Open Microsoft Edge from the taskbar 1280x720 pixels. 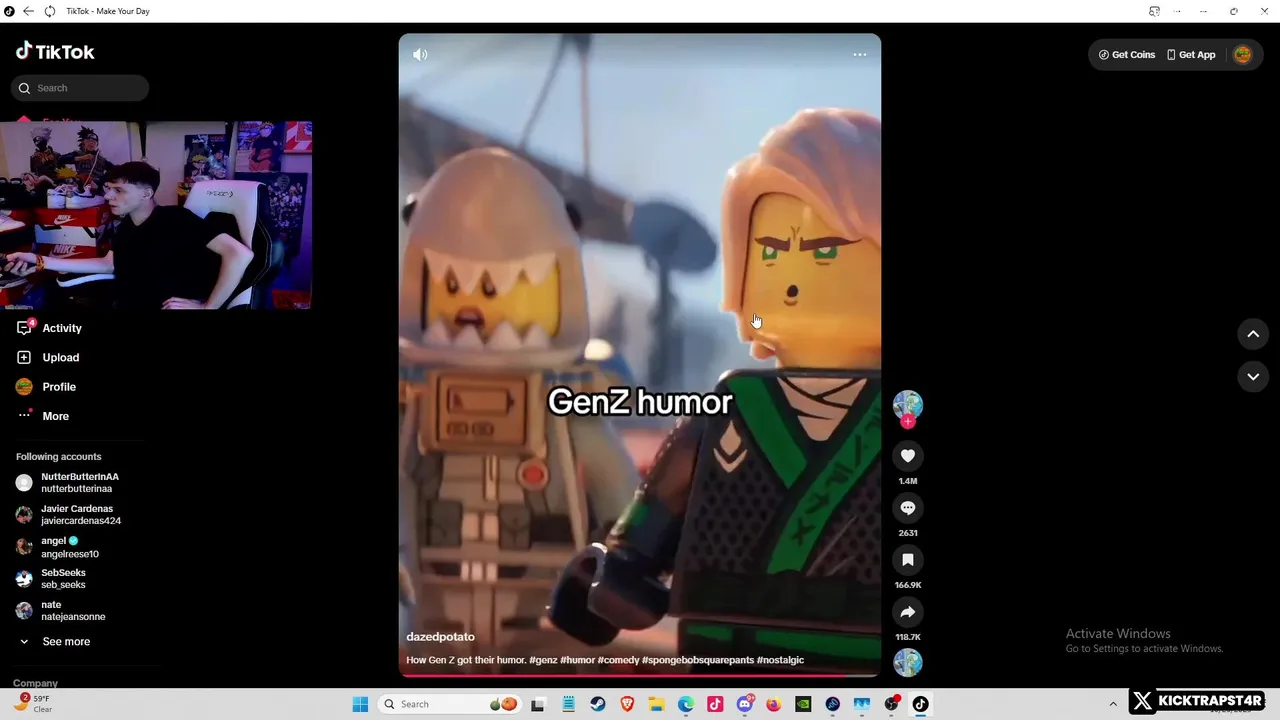tap(686, 704)
